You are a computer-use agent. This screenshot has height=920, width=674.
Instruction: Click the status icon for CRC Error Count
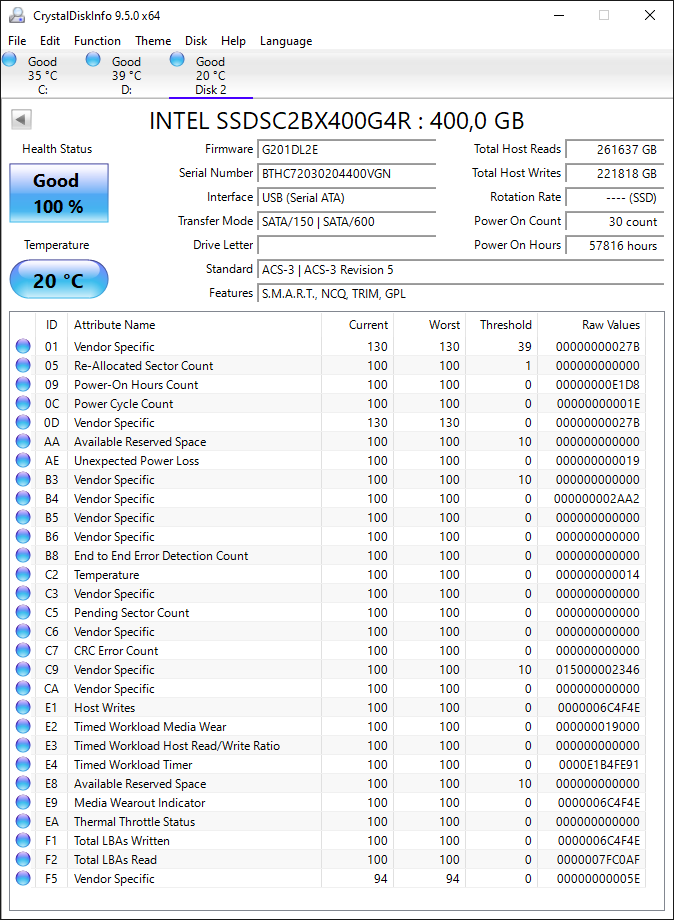coord(23,650)
